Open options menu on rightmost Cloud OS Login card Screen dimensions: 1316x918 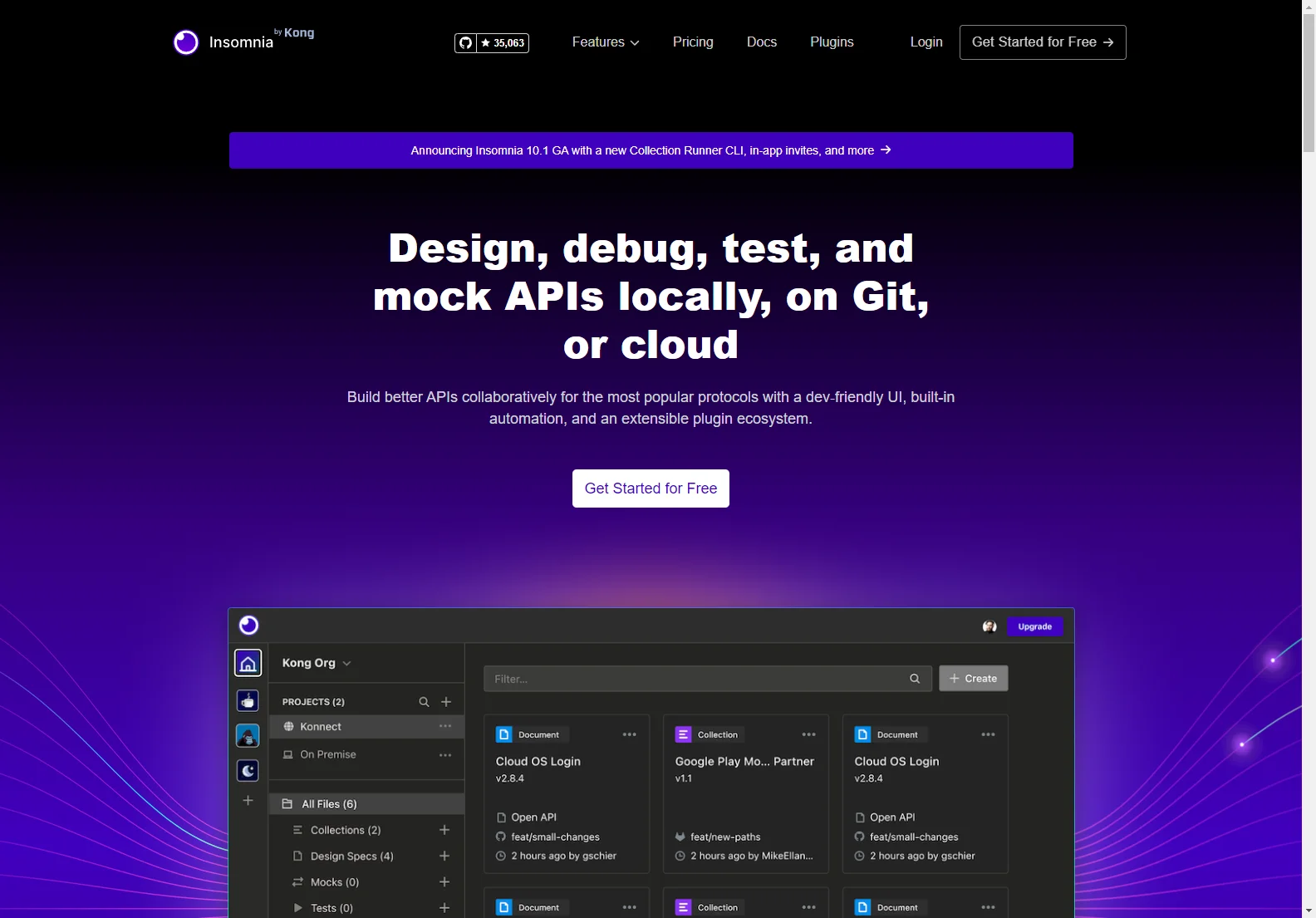[x=989, y=734]
